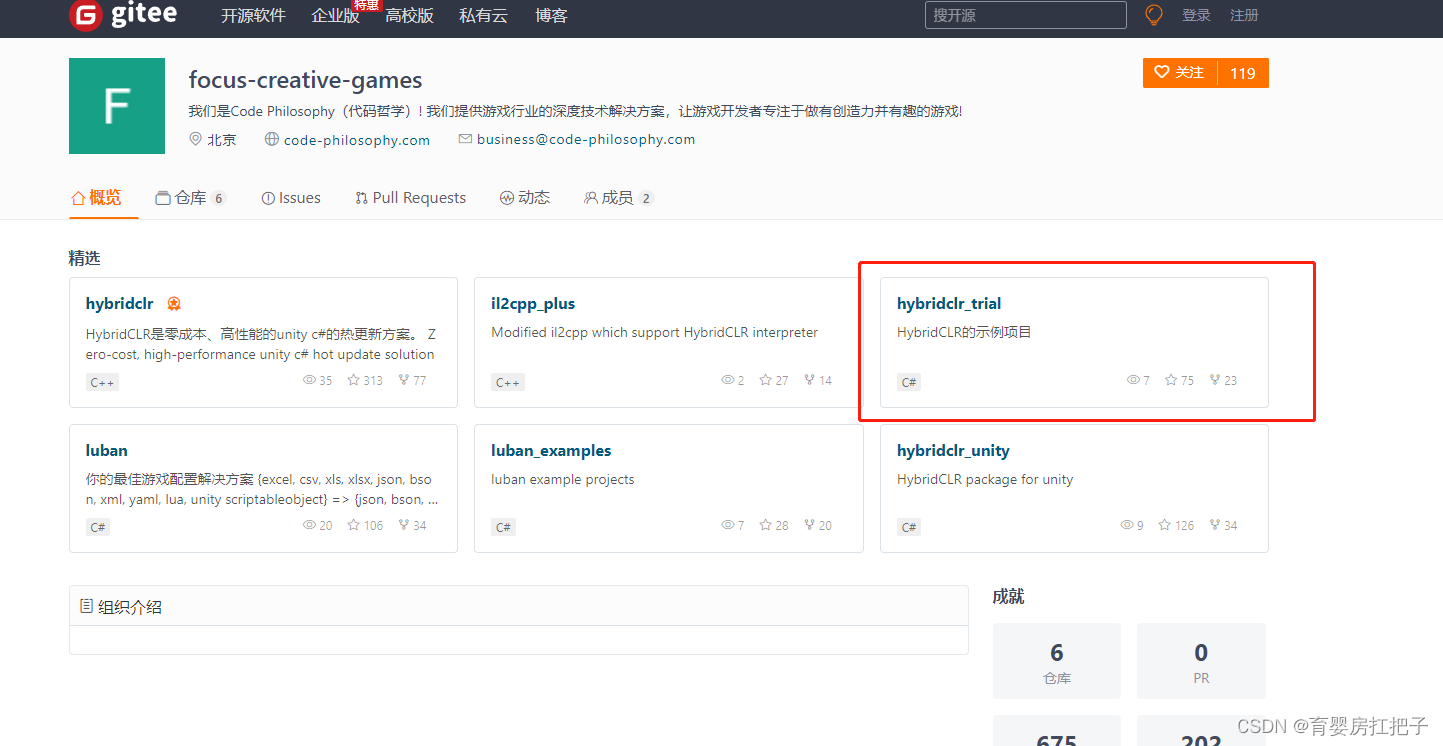Click the star icon on il2cpp_plus card
This screenshot has height=746, width=1443.
click(765, 380)
